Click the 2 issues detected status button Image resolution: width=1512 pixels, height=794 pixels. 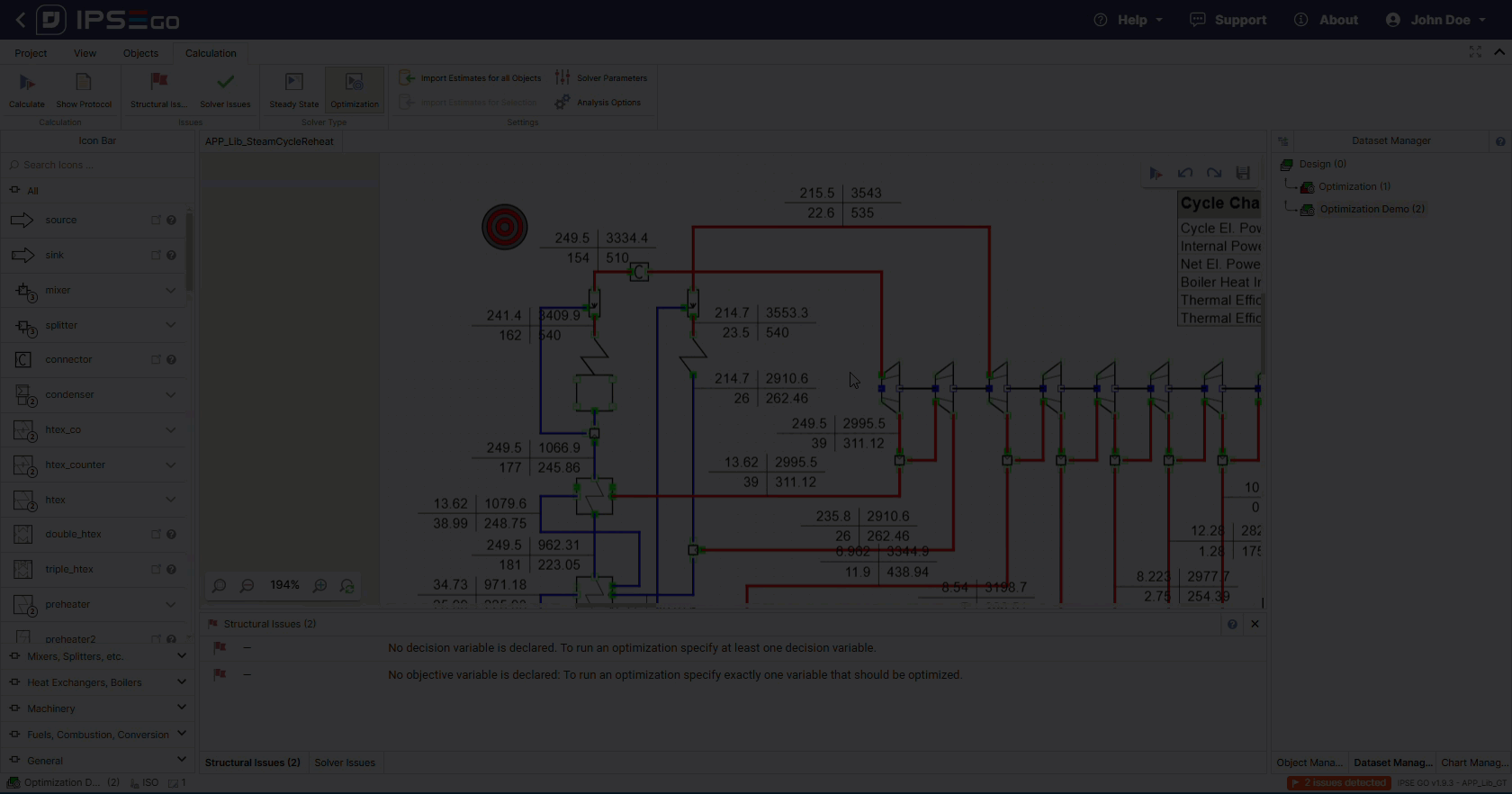[1337, 783]
